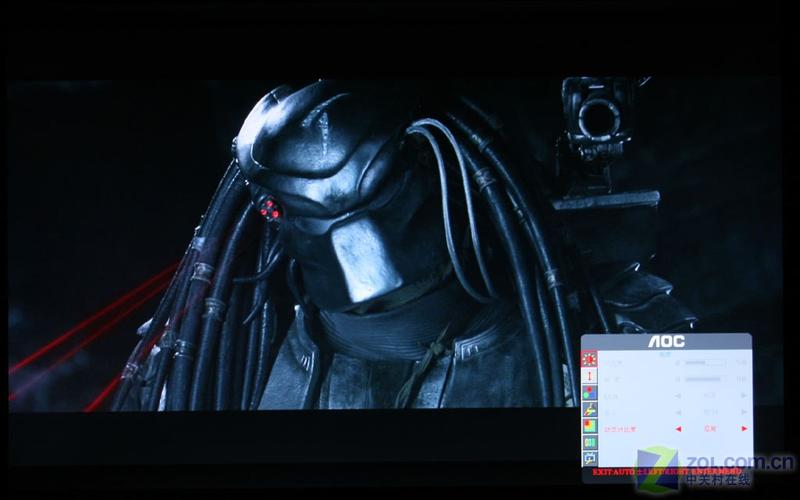The width and height of the screenshot is (800, 500).
Task: Select the red highlighted setting label
Action: pos(620,429)
